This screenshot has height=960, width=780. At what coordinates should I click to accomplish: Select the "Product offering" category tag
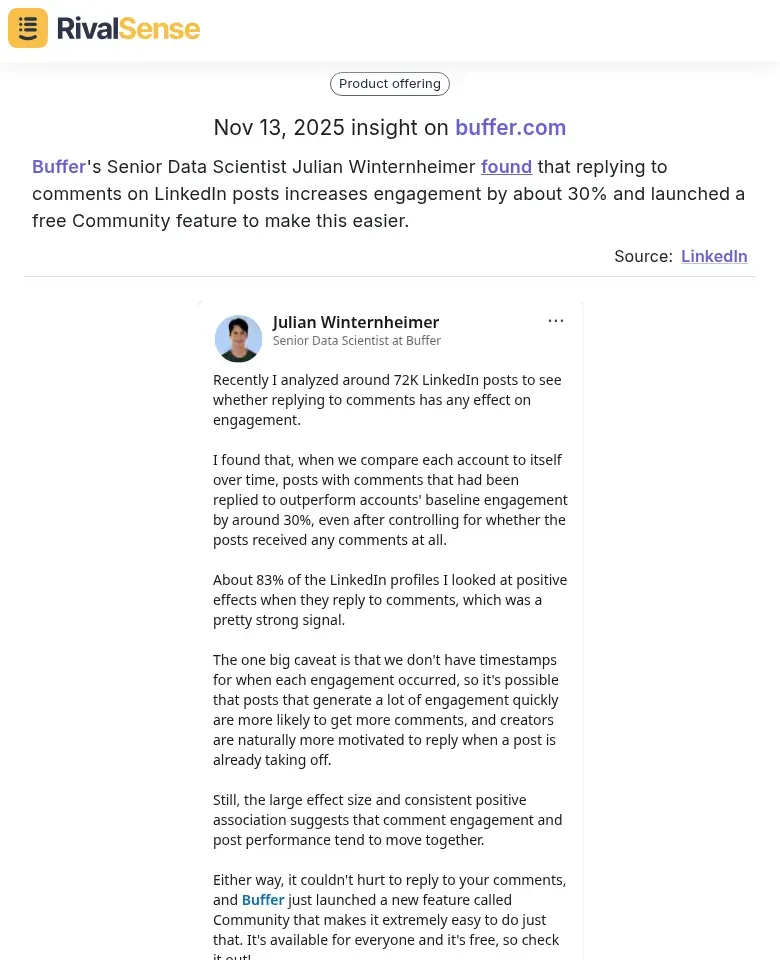pyautogui.click(x=389, y=84)
